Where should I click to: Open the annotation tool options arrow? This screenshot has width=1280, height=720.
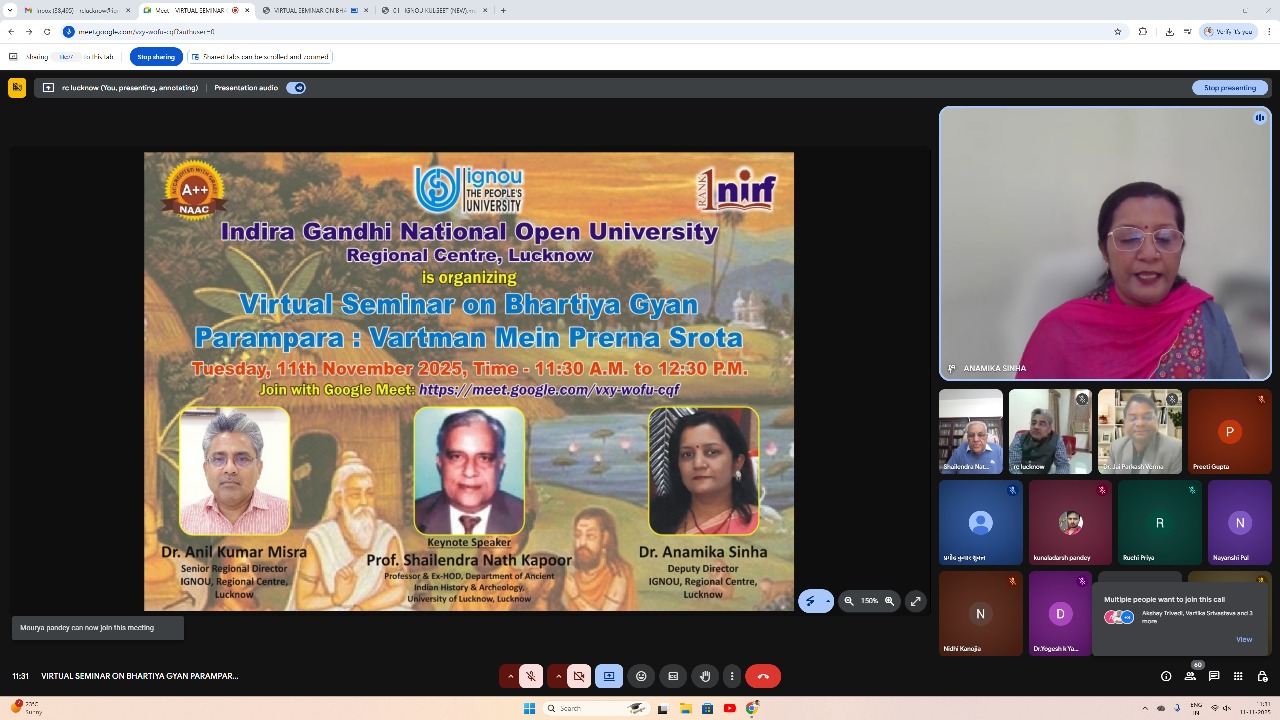tap(827, 601)
